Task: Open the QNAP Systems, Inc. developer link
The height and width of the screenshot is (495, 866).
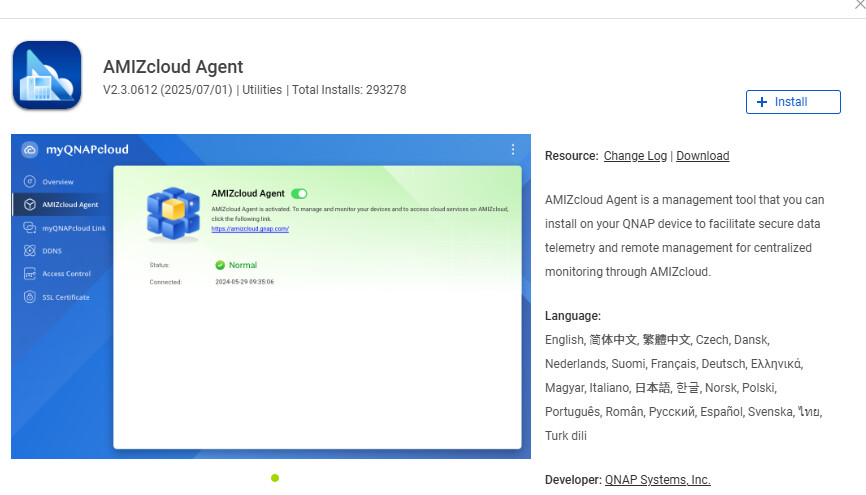Action: [x=657, y=480]
